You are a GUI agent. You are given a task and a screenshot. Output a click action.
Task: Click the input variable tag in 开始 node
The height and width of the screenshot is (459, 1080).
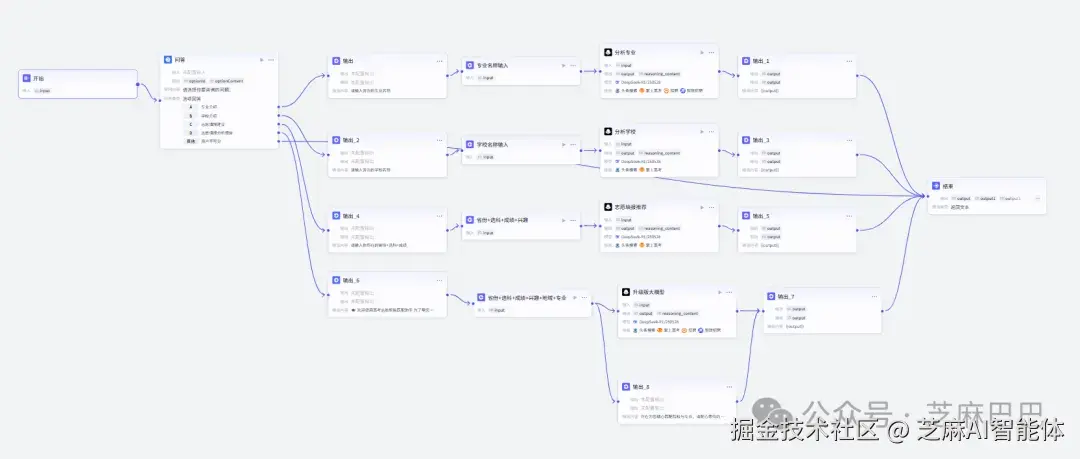pyautogui.click(x=43, y=90)
